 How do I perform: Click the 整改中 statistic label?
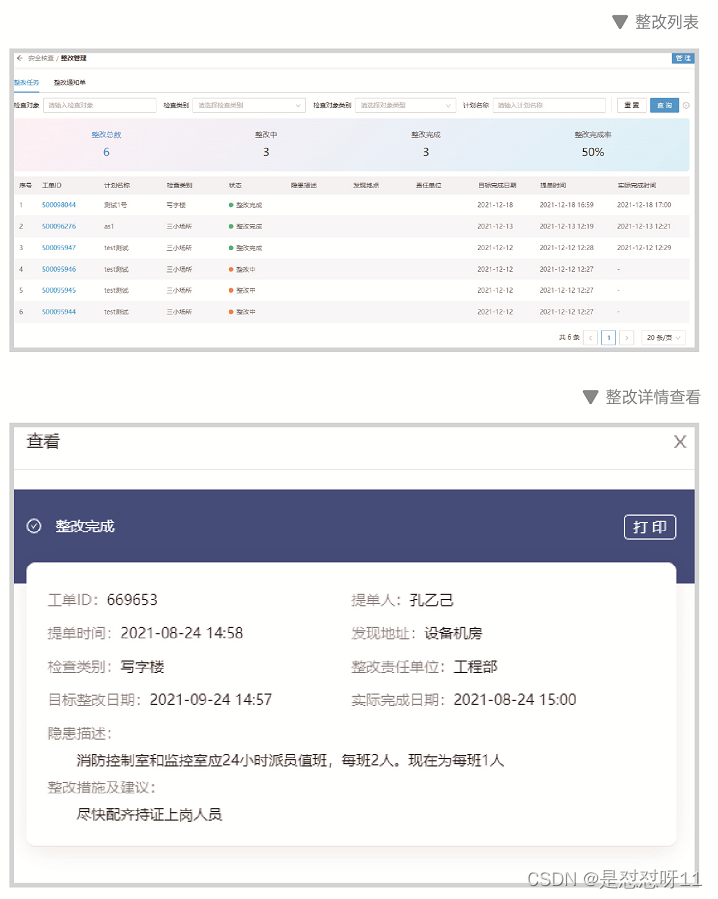point(266,135)
